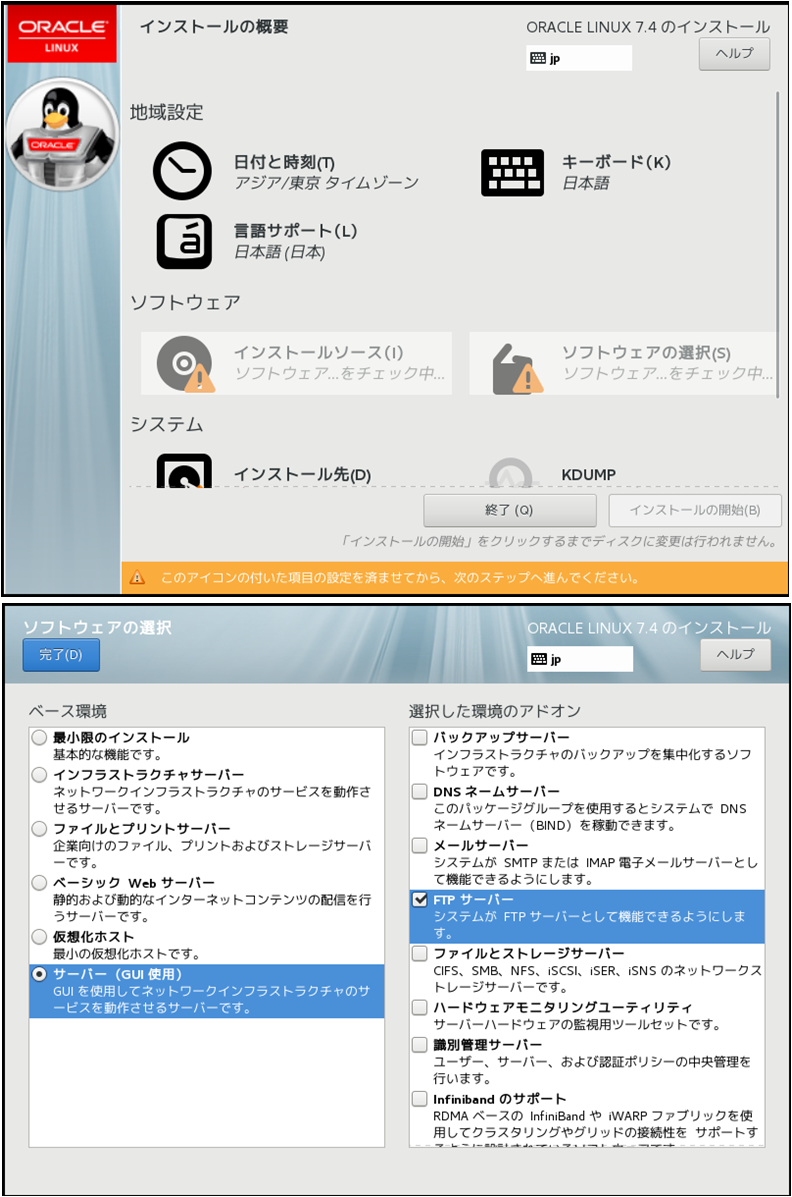Uncheck the FTP サーバー checkbox
Image resolution: width=792 pixels, height=1197 pixels.
[x=419, y=899]
